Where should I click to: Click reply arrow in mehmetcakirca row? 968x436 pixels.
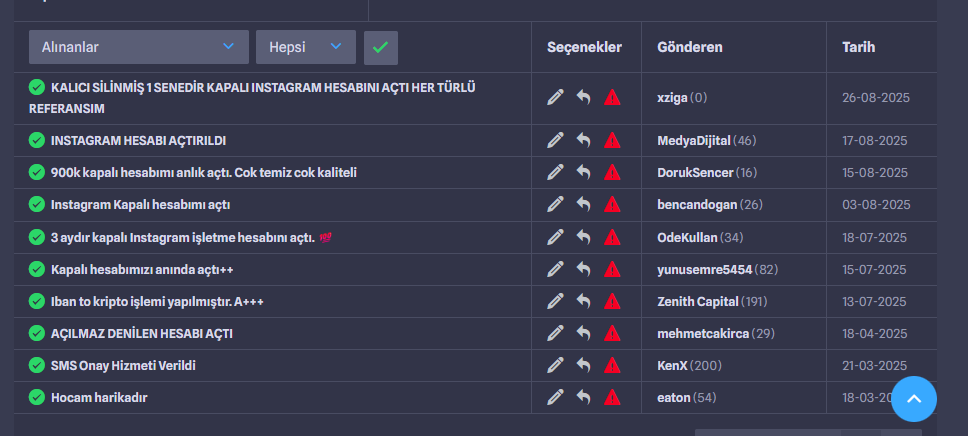pyautogui.click(x=583, y=333)
